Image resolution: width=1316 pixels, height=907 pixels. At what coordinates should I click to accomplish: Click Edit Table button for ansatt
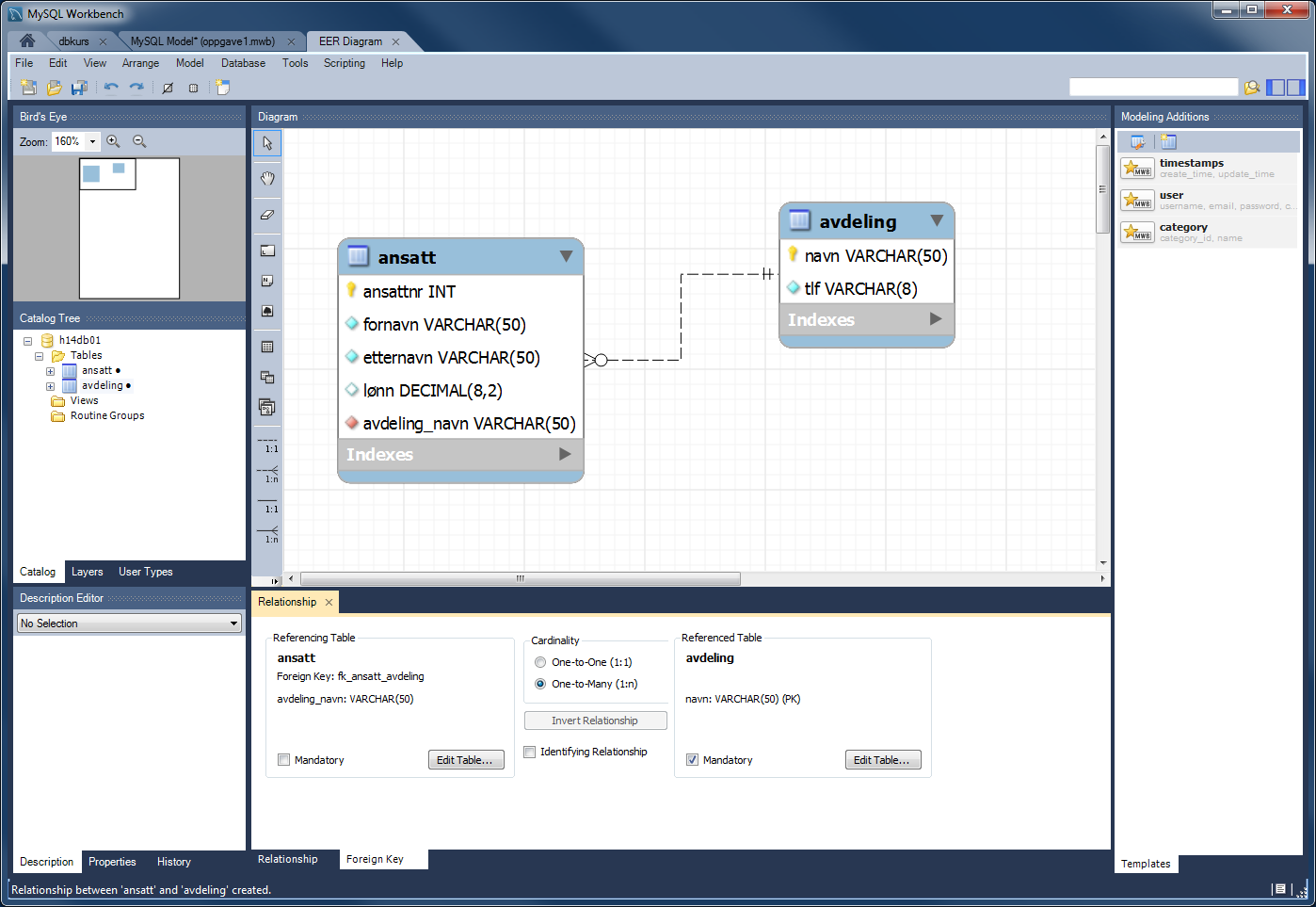[x=466, y=760]
